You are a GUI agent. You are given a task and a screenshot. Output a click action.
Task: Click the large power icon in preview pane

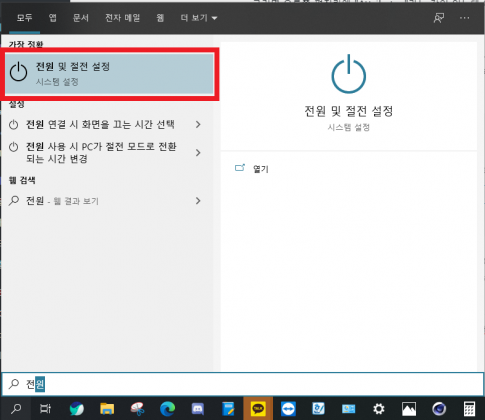click(348, 74)
